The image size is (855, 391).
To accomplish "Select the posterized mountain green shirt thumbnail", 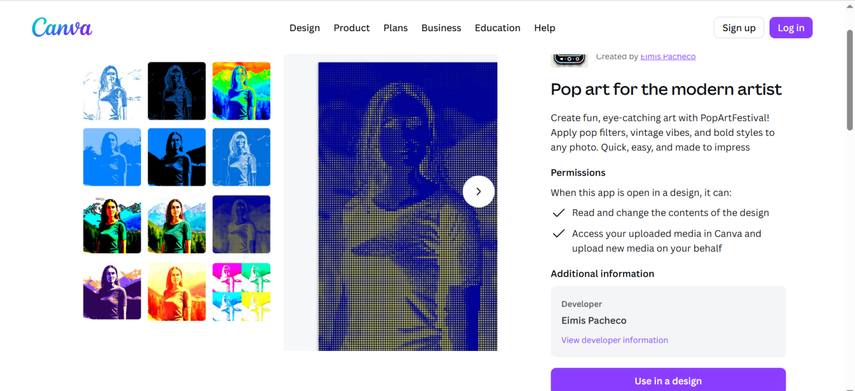I will click(x=112, y=224).
